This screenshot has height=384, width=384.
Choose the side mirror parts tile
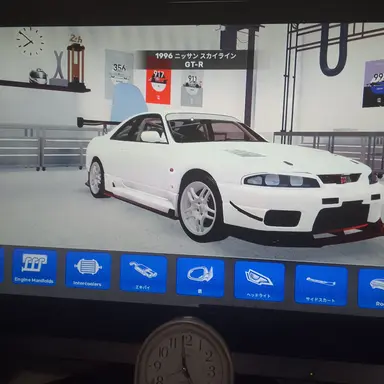[200, 277]
